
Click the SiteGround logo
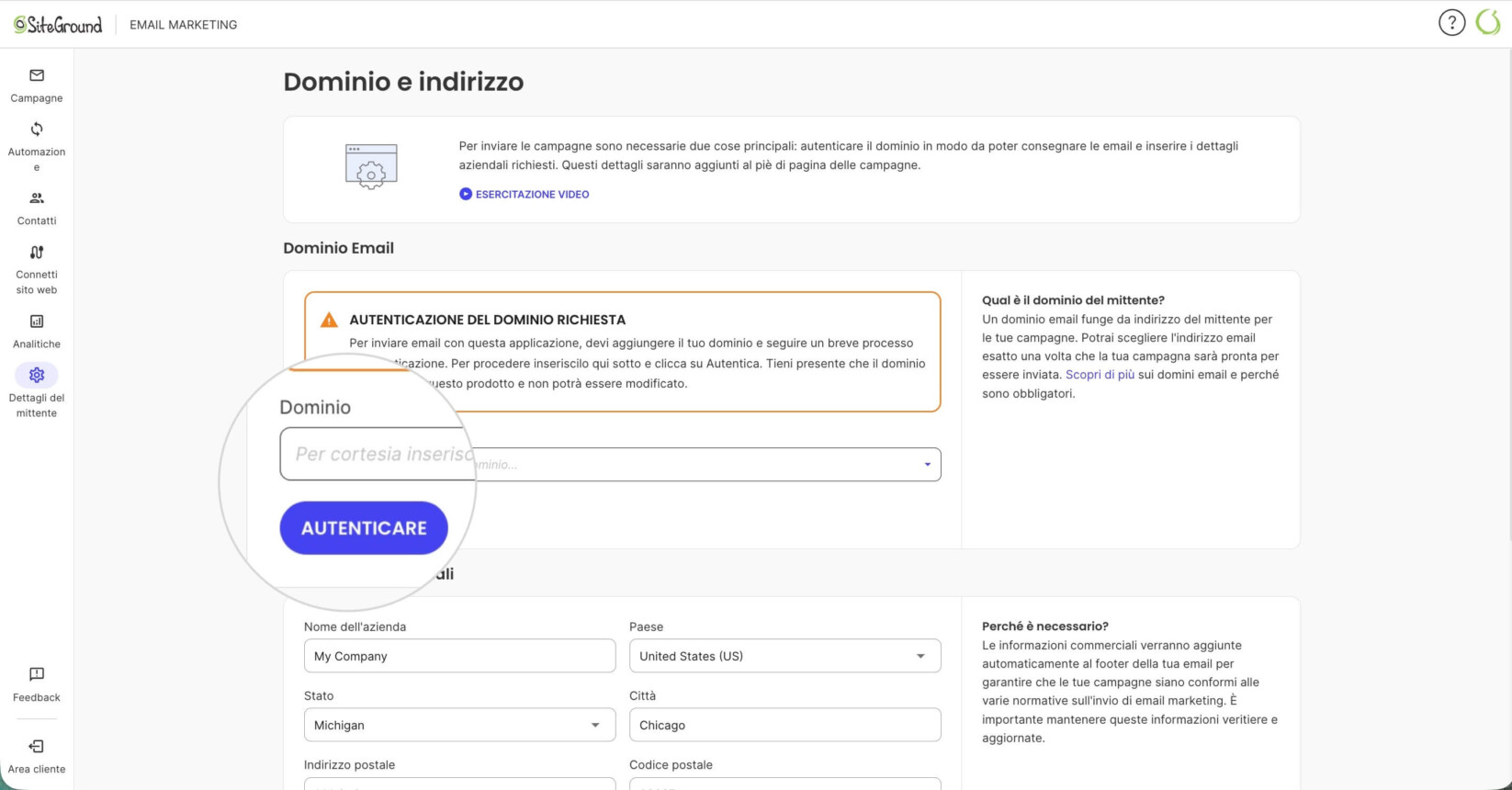pos(58,25)
